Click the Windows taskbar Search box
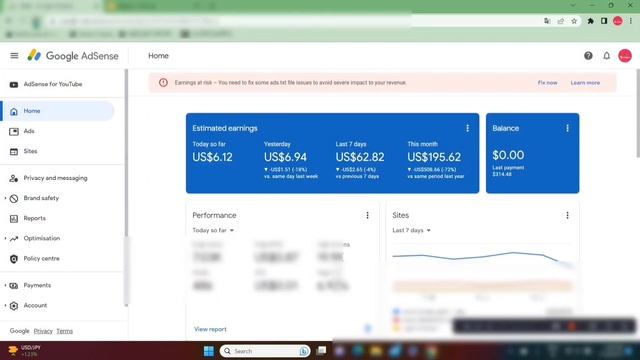This screenshot has height=360, width=640. 265,351
